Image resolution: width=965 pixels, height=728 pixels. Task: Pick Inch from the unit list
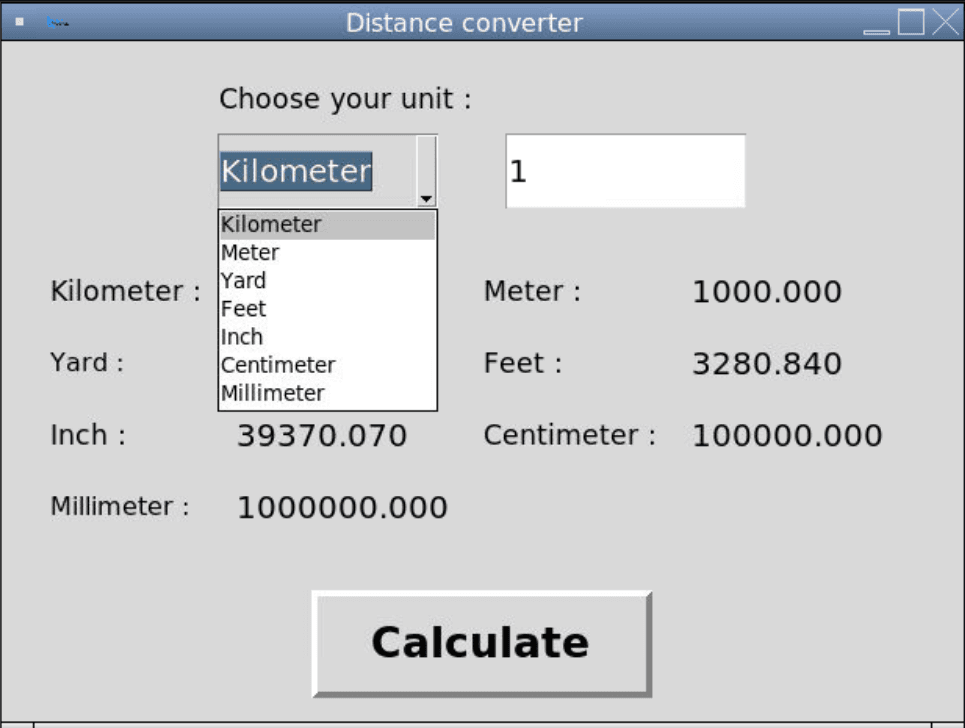pyautogui.click(x=327, y=337)
